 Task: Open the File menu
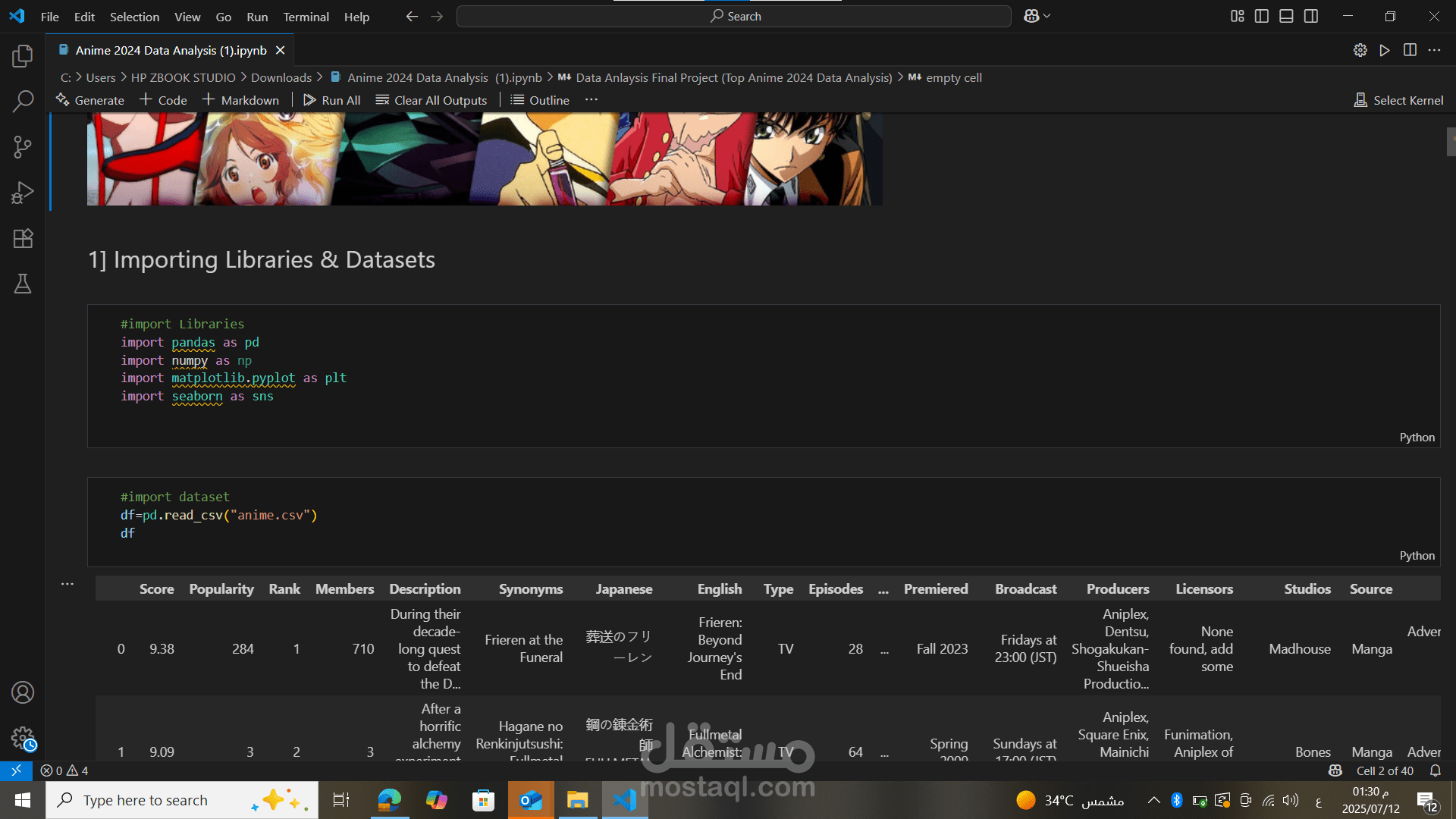click(50, 16)
